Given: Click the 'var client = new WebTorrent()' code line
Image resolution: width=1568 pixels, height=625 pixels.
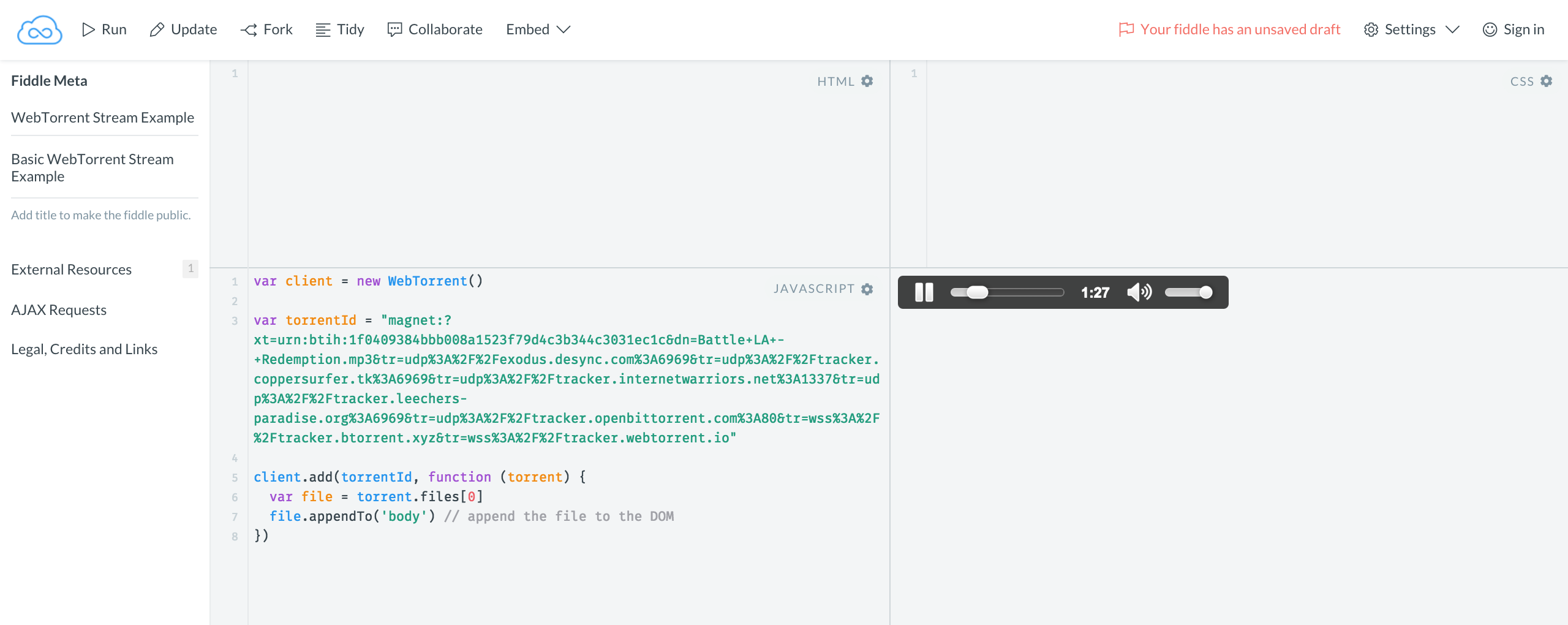Looking at the screenshot, I should (x=368, y=281).
